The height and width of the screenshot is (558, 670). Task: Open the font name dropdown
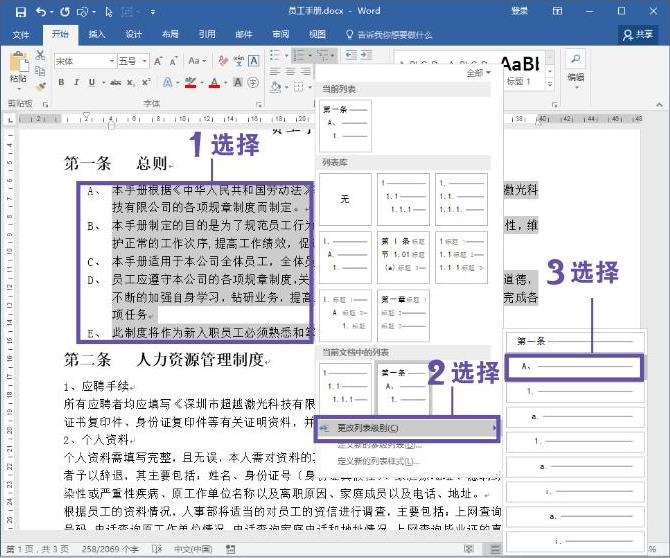[112, 62]
